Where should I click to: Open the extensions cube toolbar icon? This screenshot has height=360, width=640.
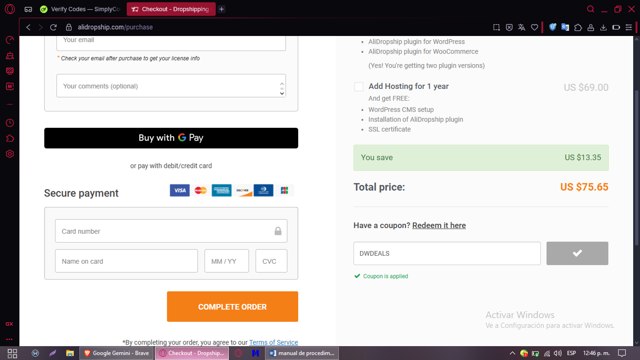click(x=578, y=27)
